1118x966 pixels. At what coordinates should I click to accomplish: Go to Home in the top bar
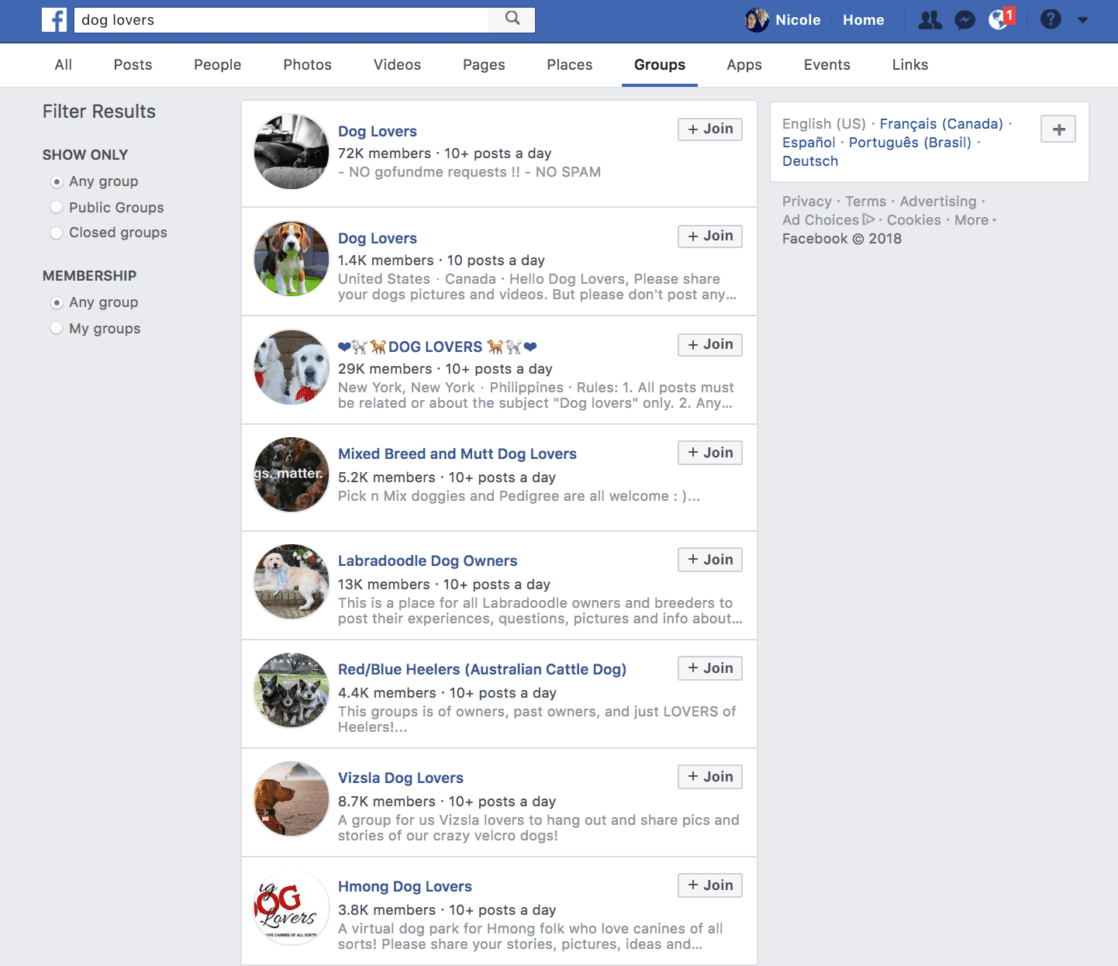coord(863,20)
